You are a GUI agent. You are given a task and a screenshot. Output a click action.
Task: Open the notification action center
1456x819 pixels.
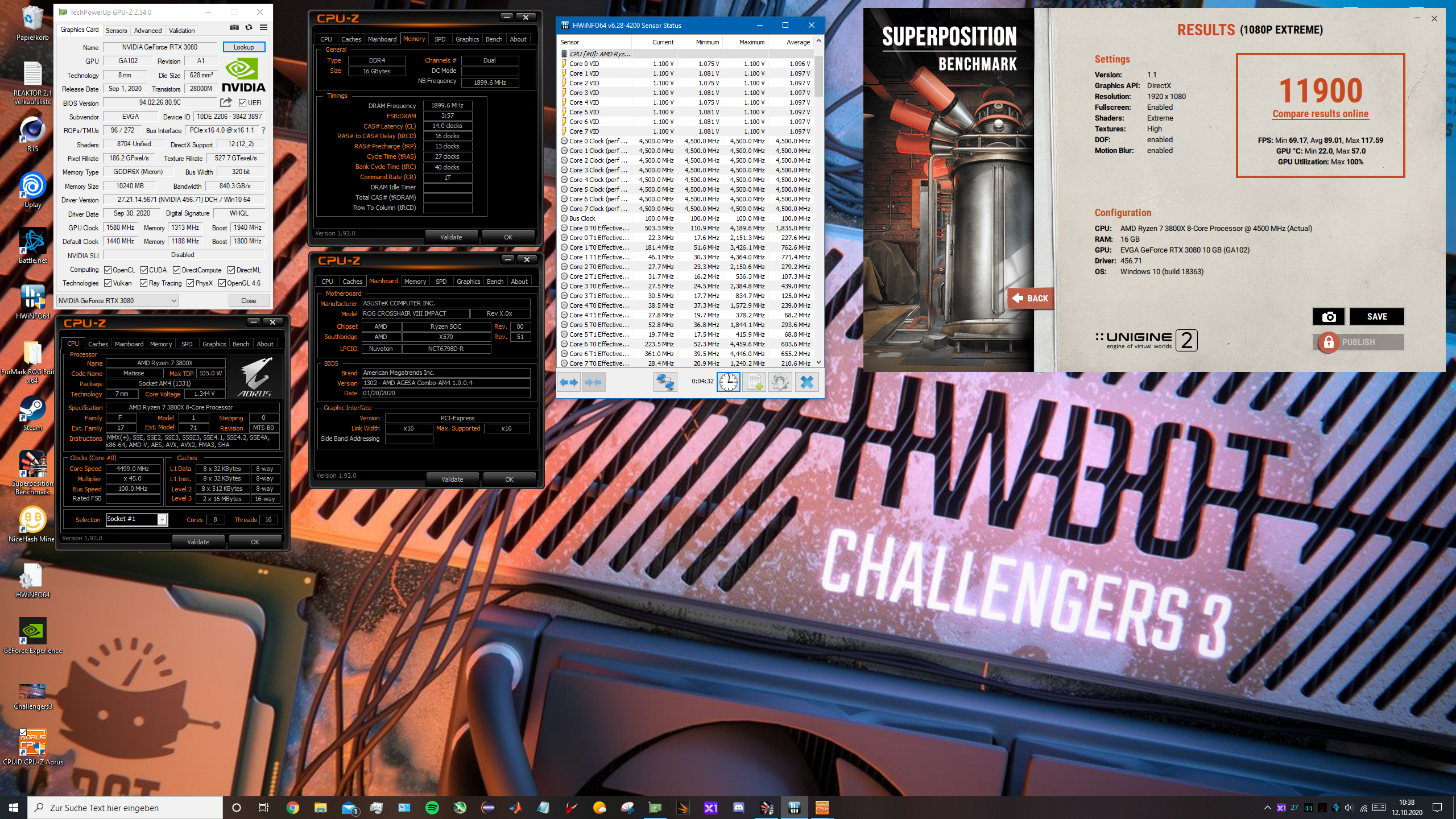point(1437,808)
